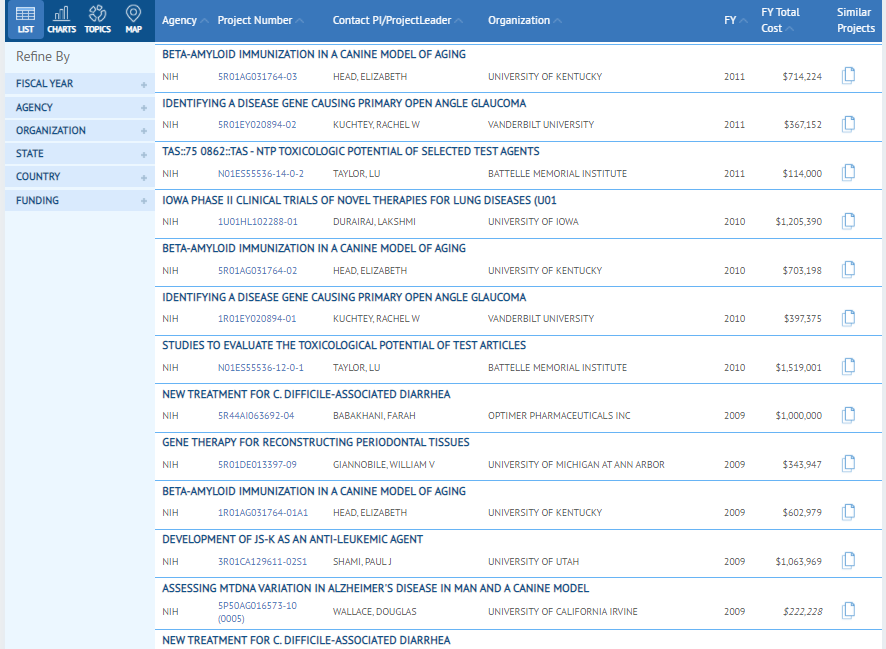Open project number 3R01CA129611-02S1
This screenshot has width=886, height=649.
[262, 562]
